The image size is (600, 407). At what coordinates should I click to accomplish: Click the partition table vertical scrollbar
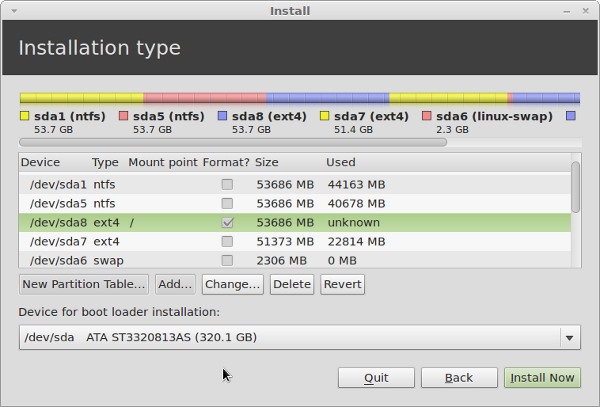pyautogui.click(x=575, y=188)
